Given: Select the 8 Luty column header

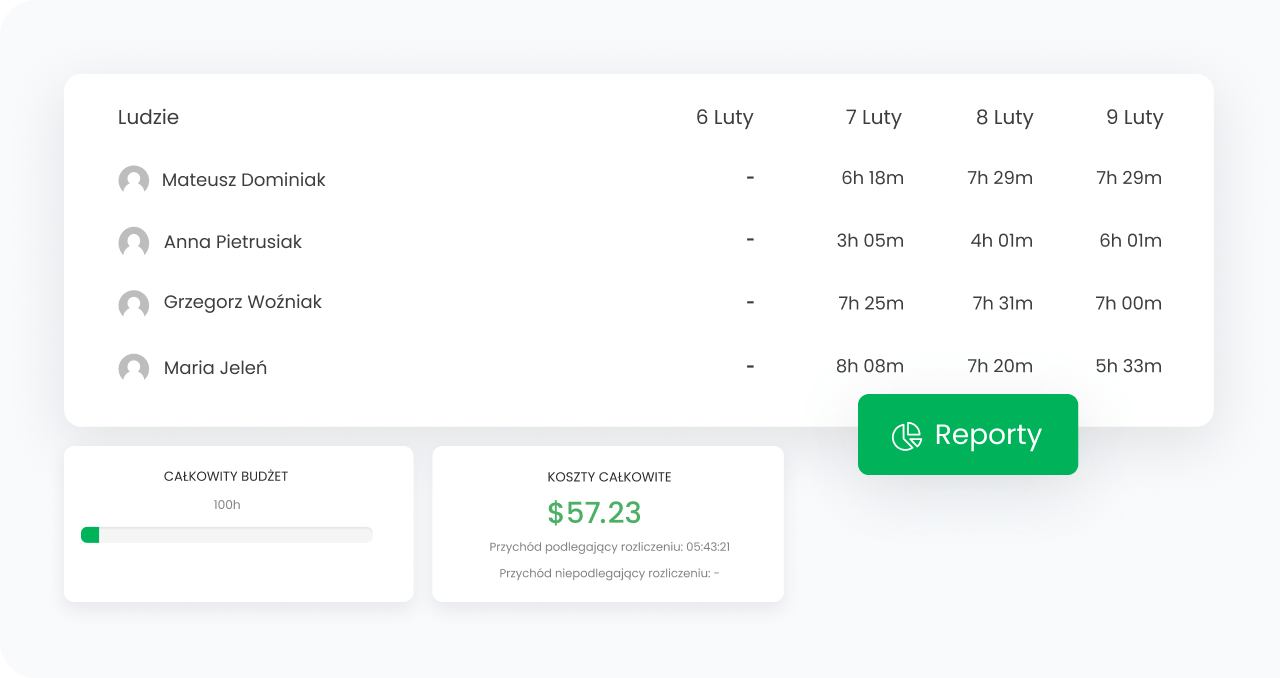Looking at the screenshot, I should [1005, 117].
